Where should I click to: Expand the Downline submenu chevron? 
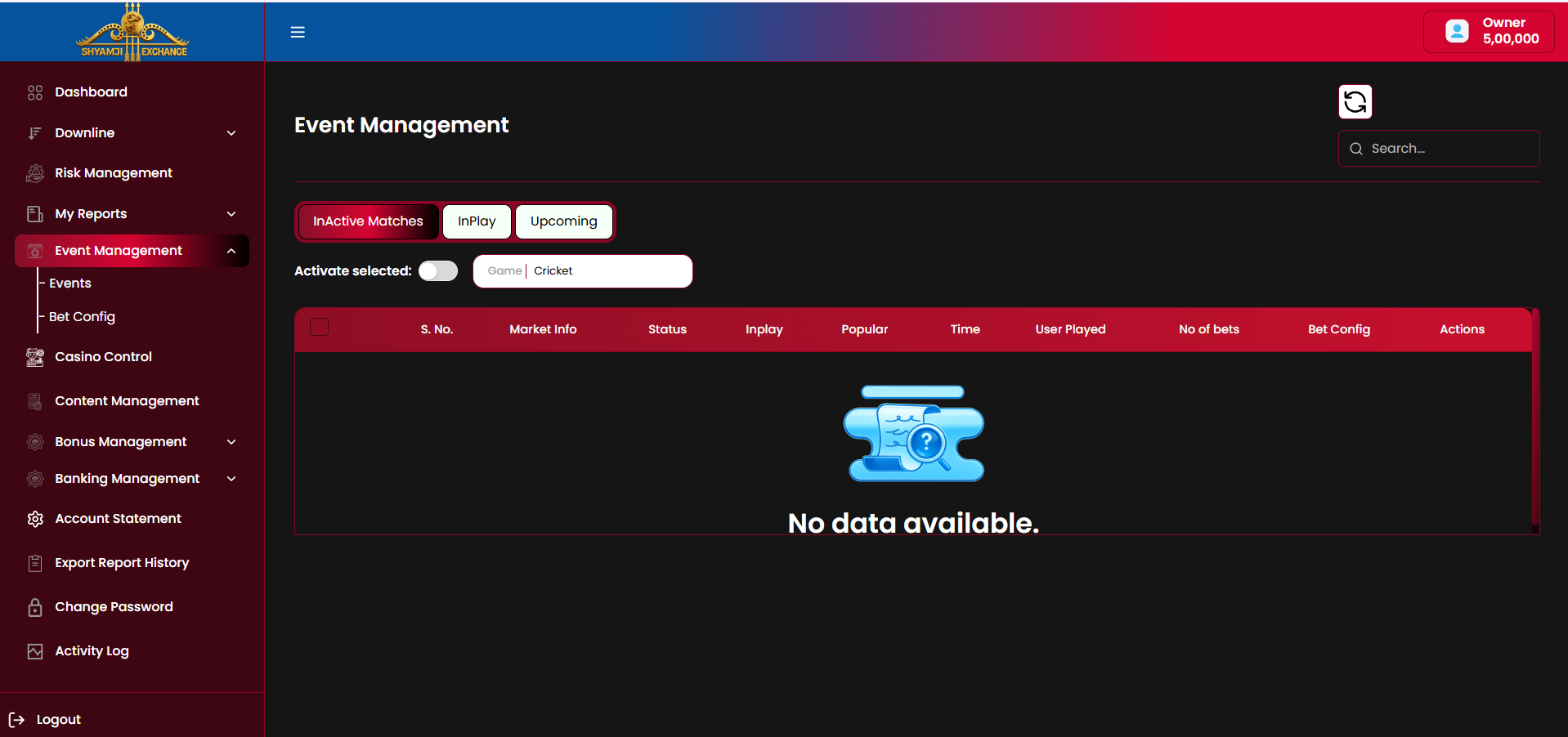231,133
